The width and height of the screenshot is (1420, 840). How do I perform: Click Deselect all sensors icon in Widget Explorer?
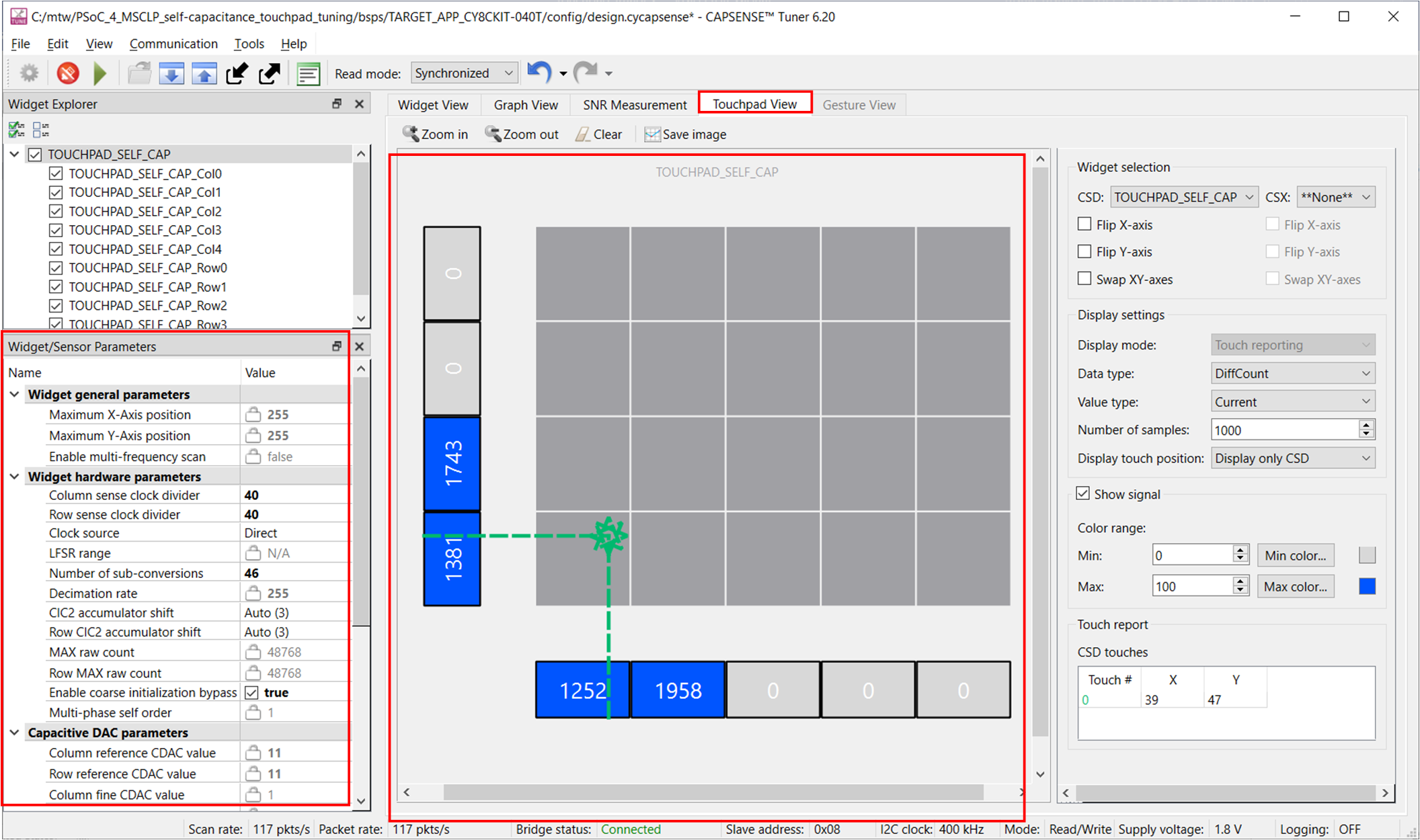pos(41,129)
